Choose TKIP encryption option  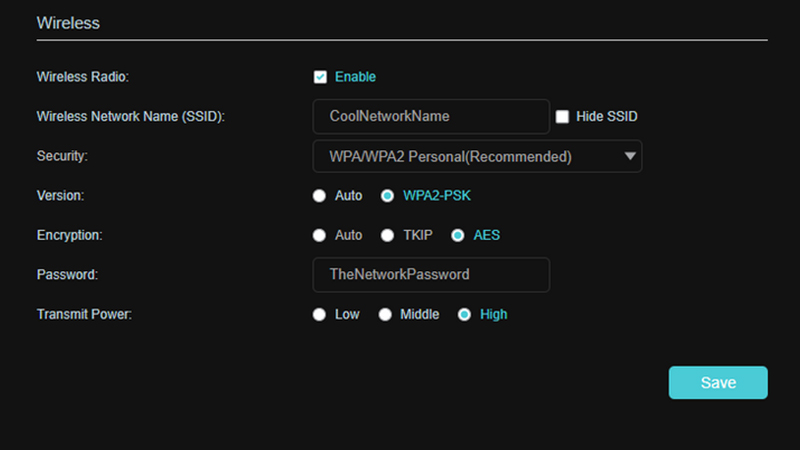(385, 236)
